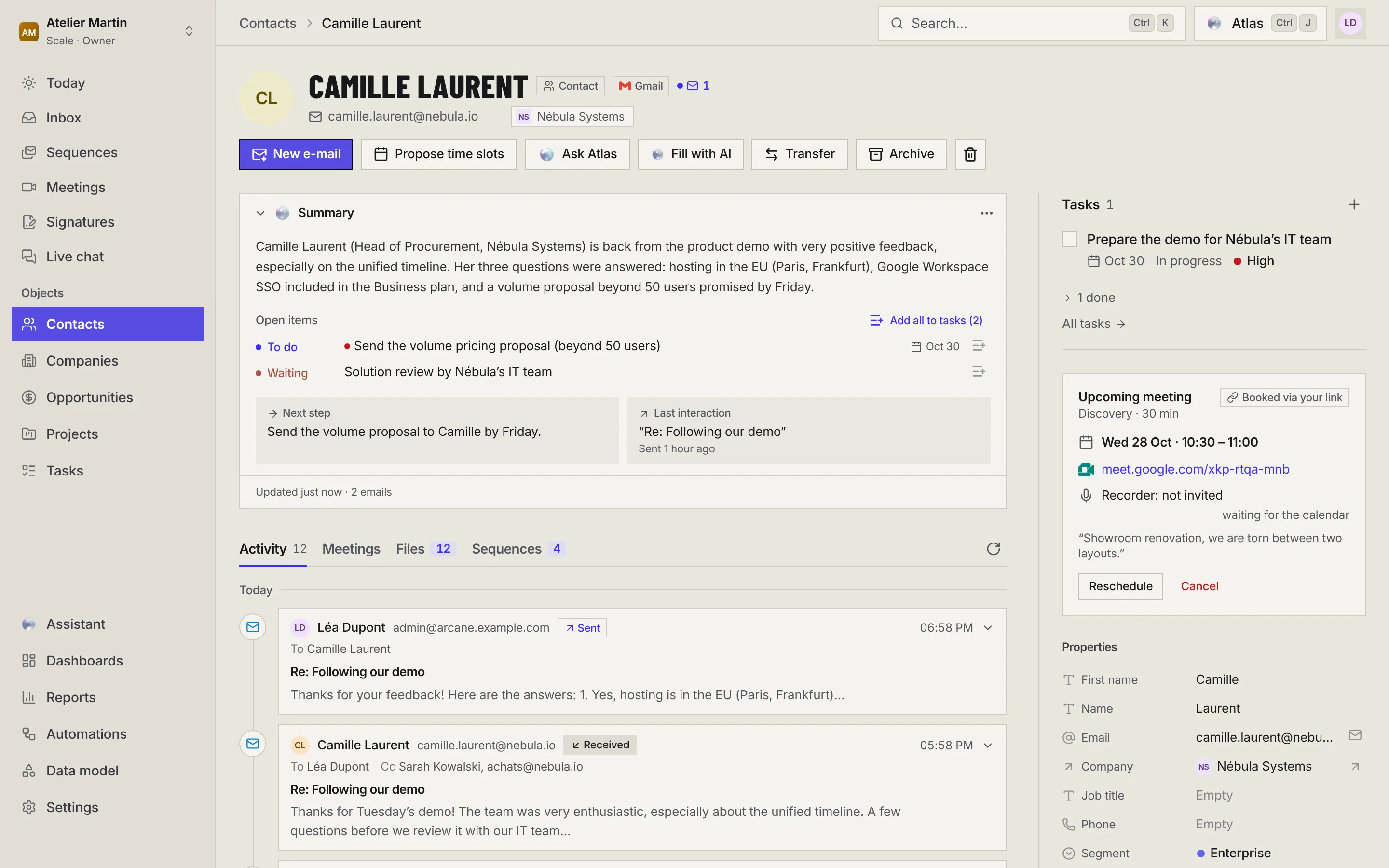Switch to the Activity tab
Screen dimensions: 1389x868
tap(272, 549)
